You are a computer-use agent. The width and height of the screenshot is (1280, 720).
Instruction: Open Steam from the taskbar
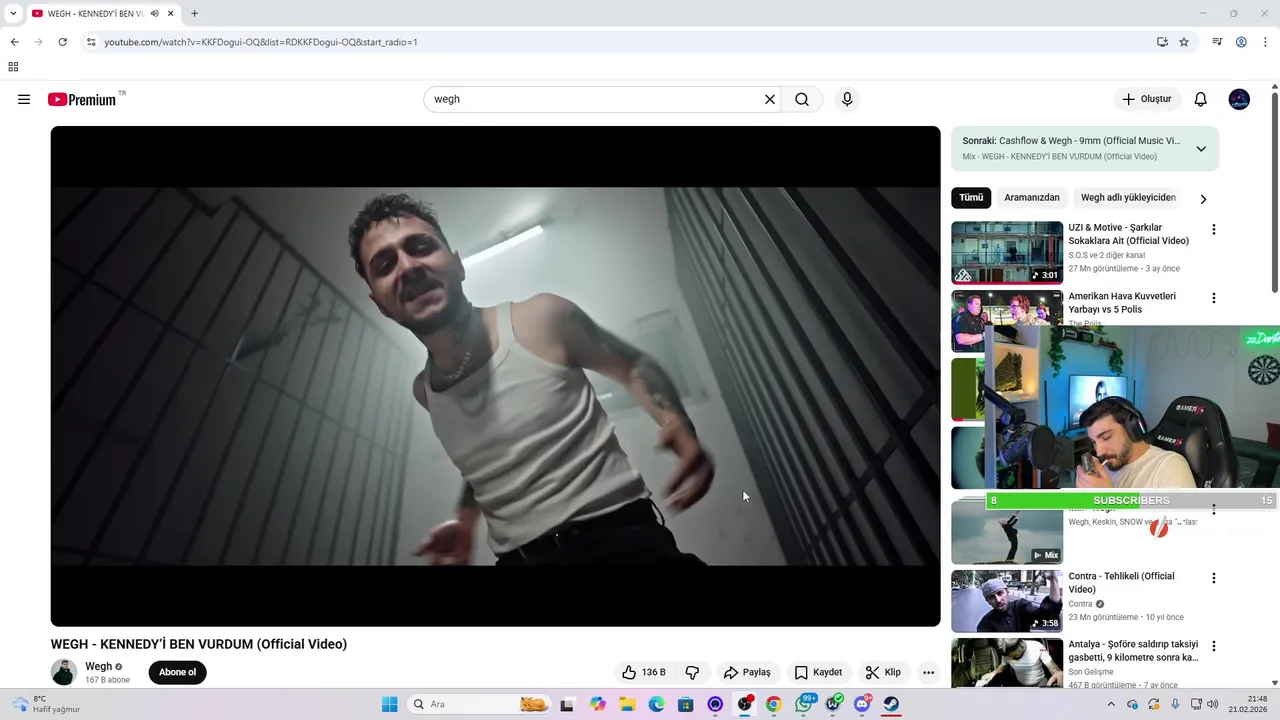click(x=891, y=704)
